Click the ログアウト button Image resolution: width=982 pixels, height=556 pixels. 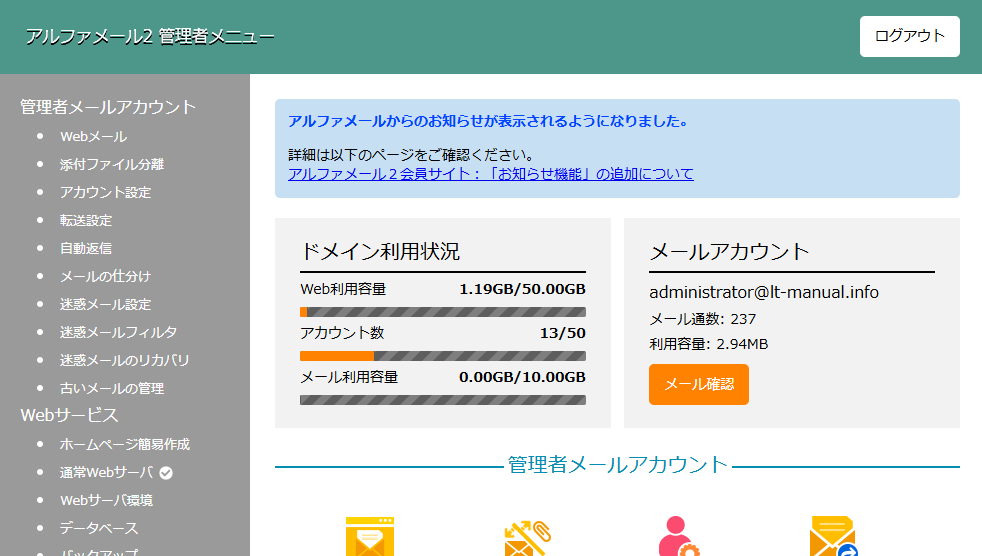click(909, 36)
